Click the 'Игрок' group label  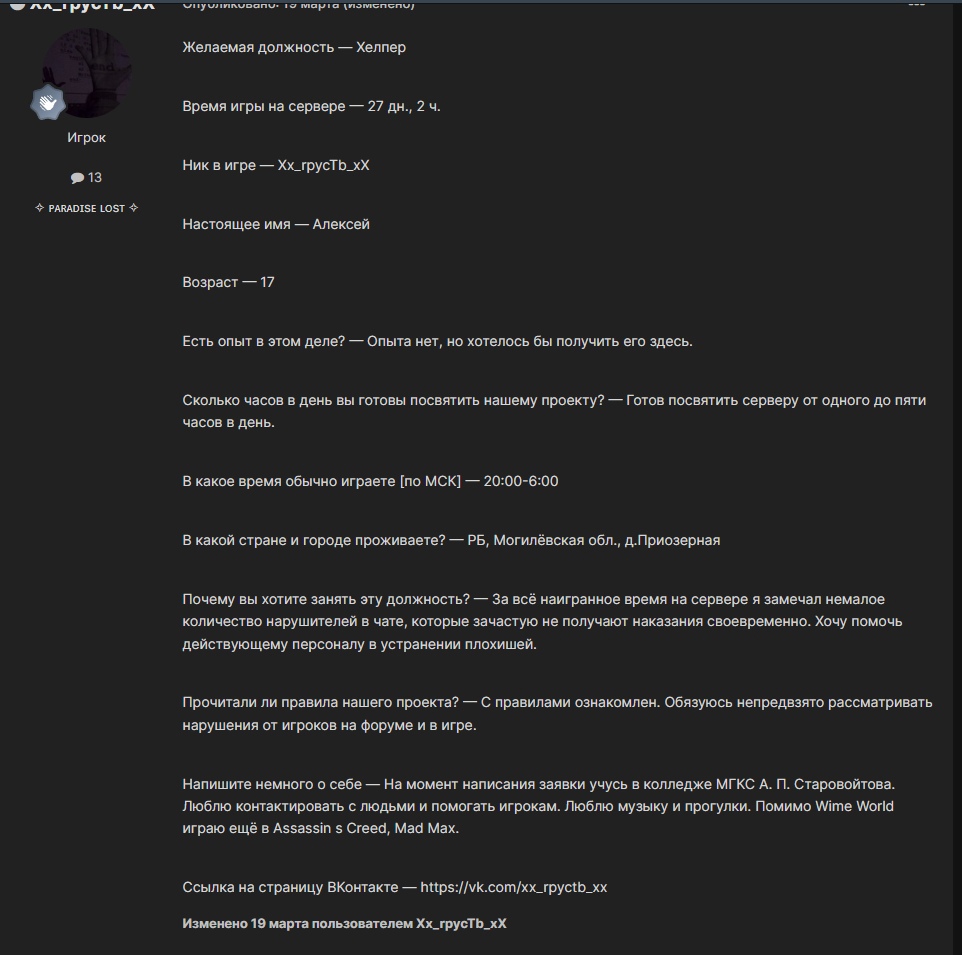click(x=87, y=137)
